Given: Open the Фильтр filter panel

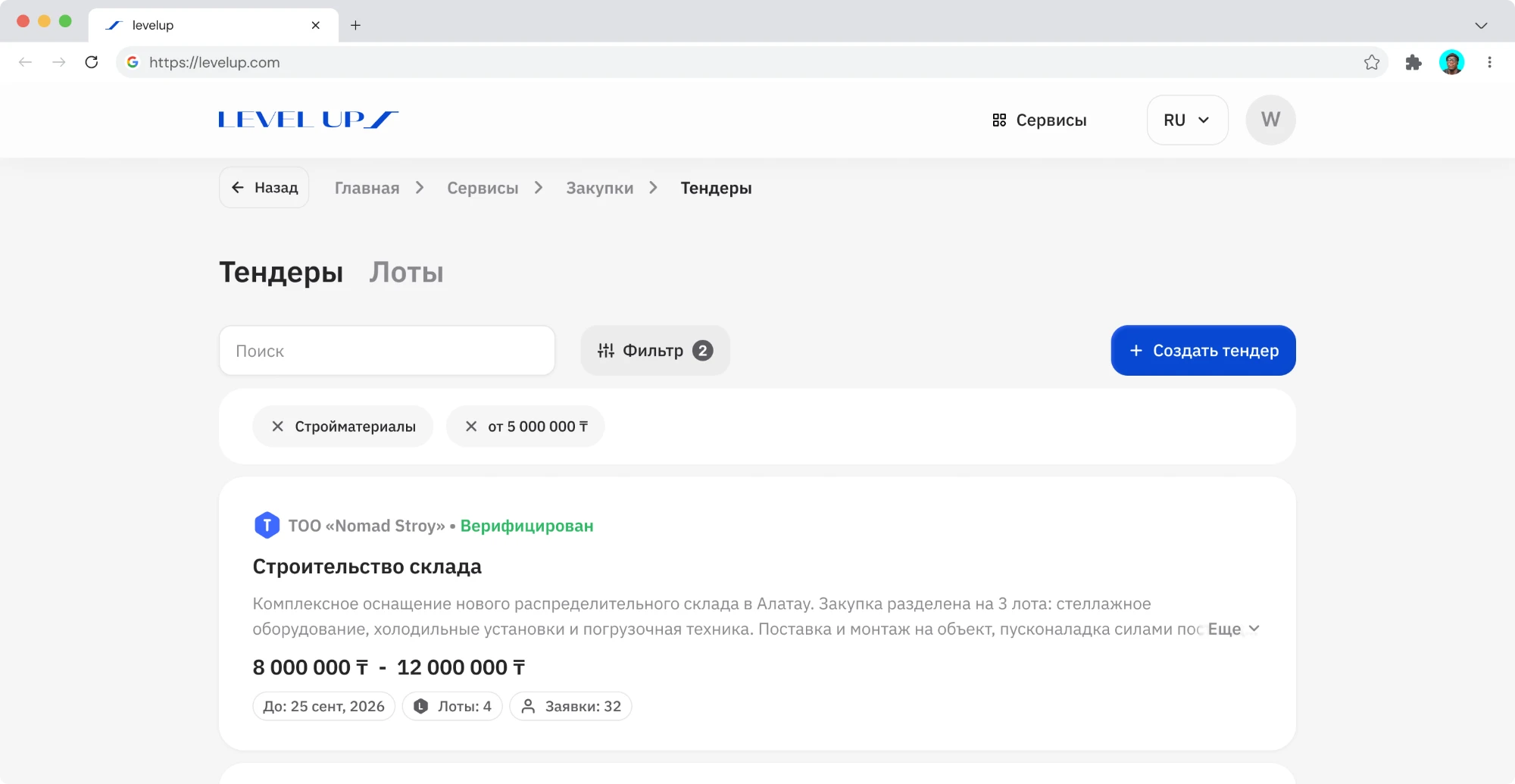Looking at the screenshot, I should click(x=654, y=351).
